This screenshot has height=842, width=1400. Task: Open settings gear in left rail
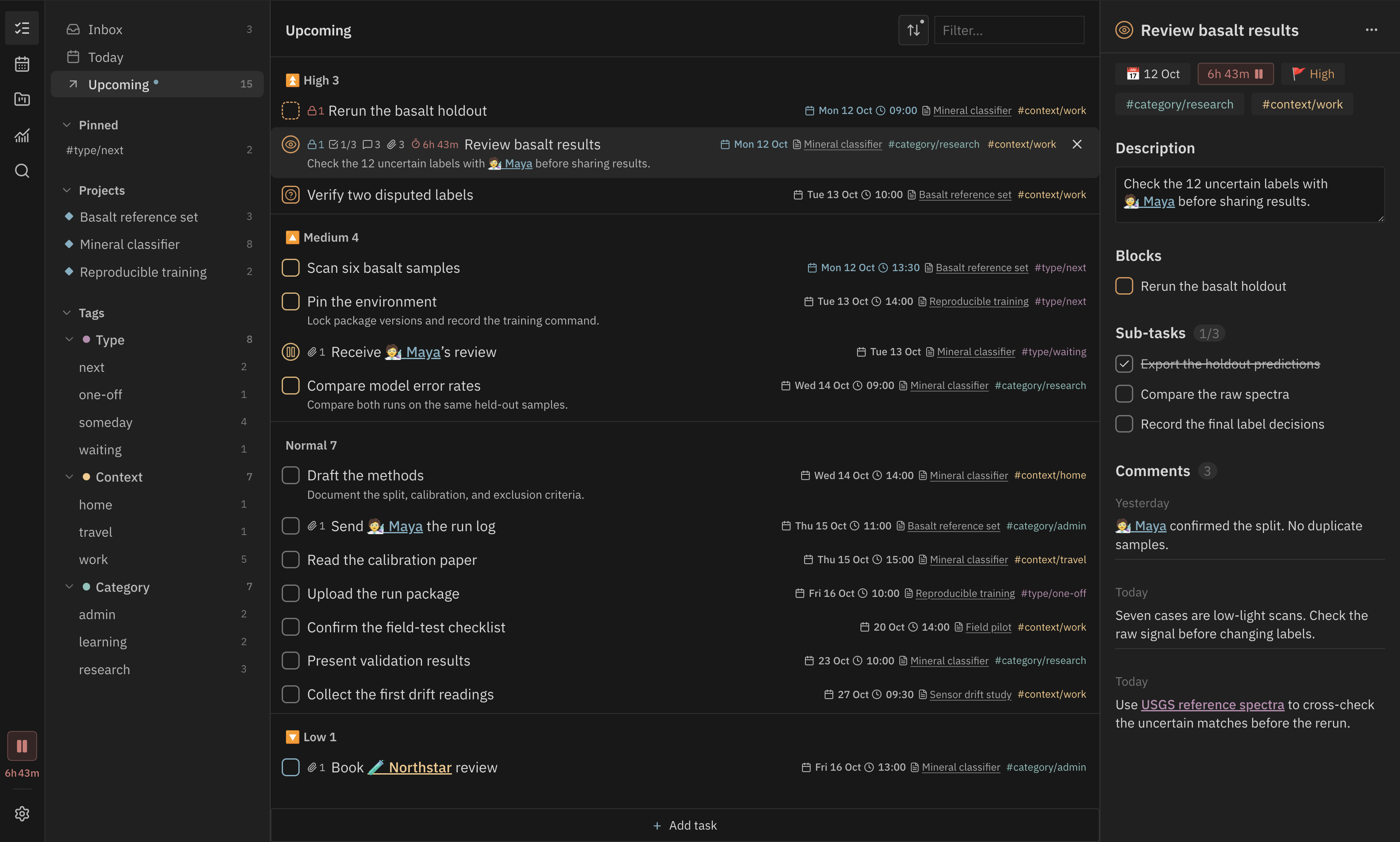tap(21, 813)
